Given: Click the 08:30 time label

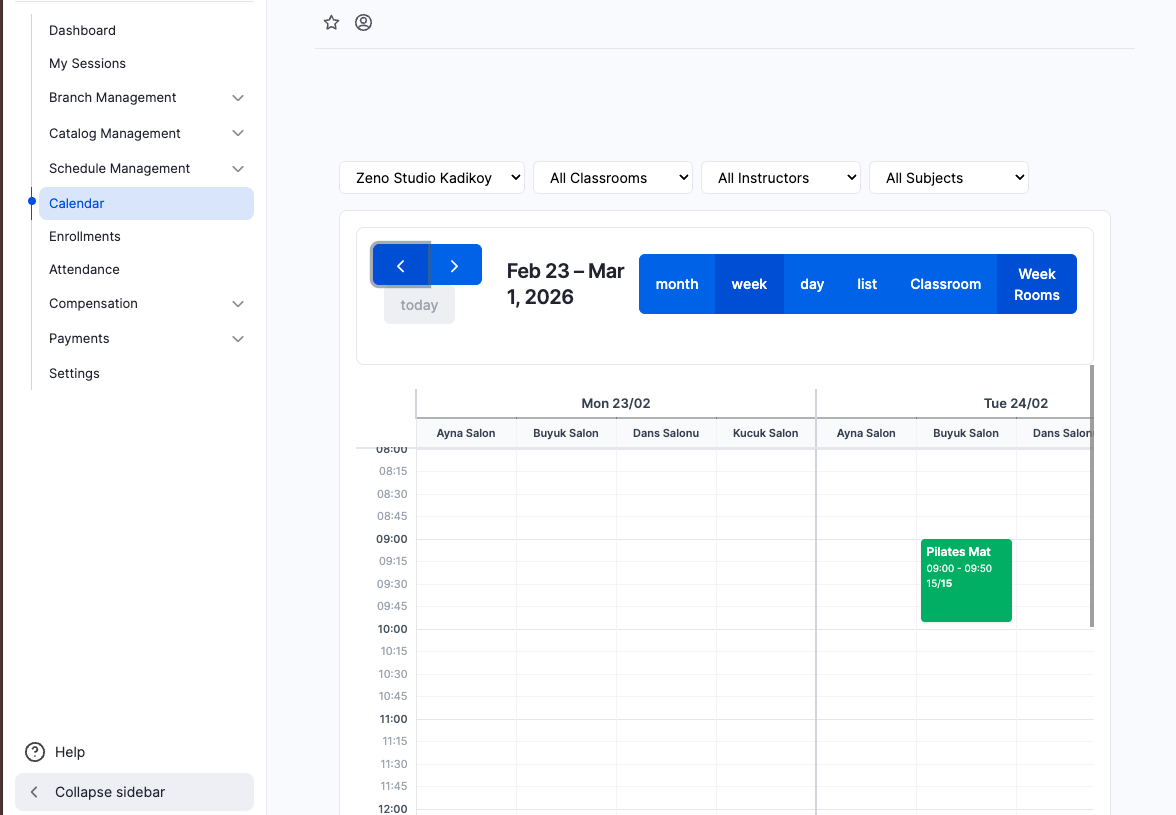Looking at the screenshot, I should tap(392, 494).
